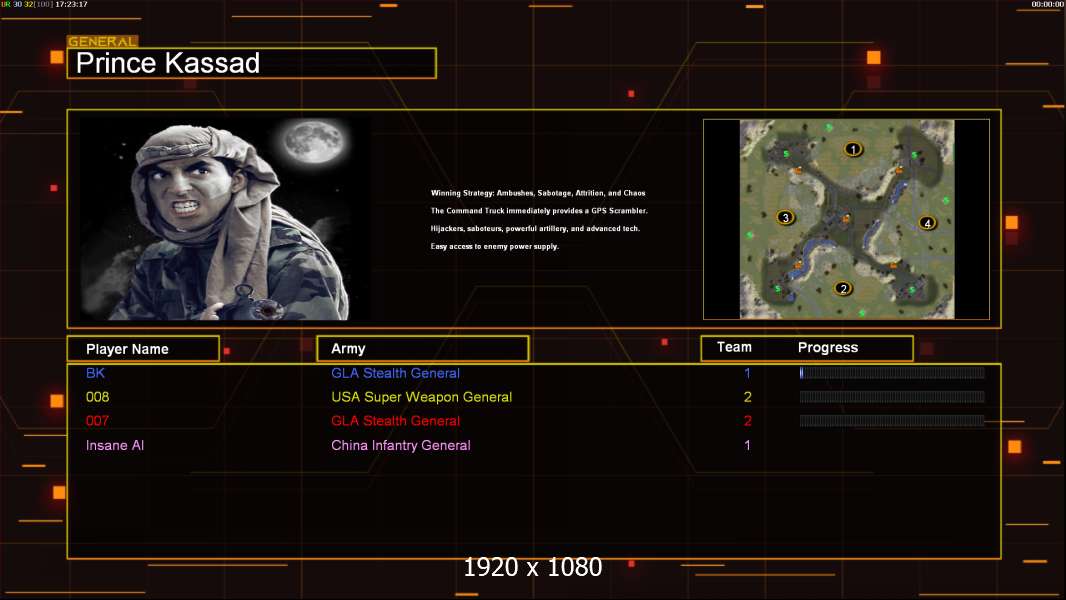Viewport: 1066px width, 600px height.
Task: Click the Prince Kassad name title
Action: (x=168, y=63)
